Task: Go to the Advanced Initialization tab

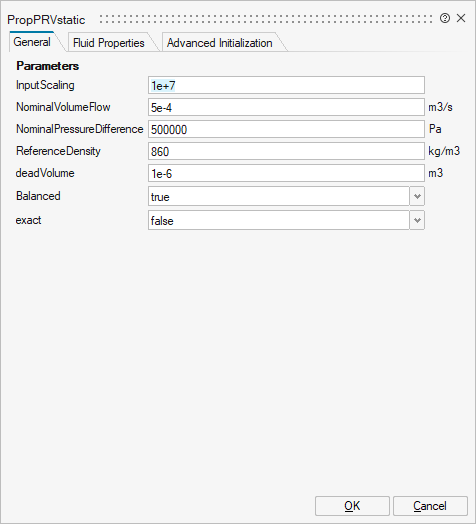Action: (x=220, y=43)
